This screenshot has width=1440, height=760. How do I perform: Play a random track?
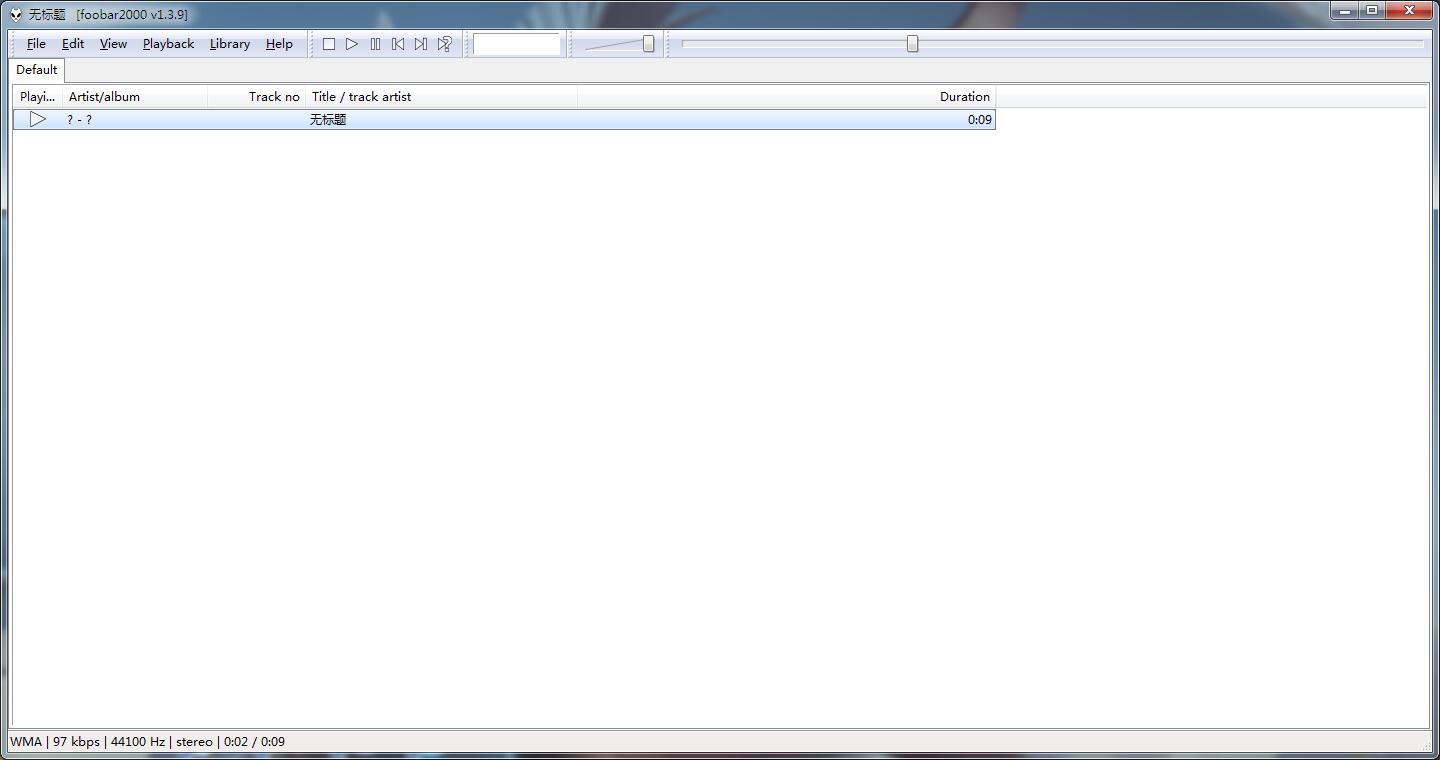[x=445, y=44]
